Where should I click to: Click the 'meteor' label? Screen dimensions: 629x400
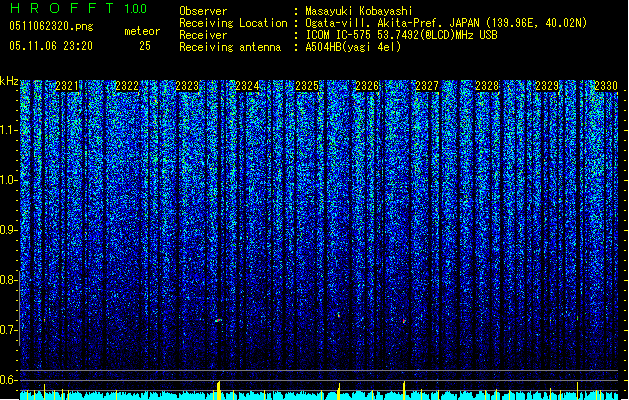142,31
